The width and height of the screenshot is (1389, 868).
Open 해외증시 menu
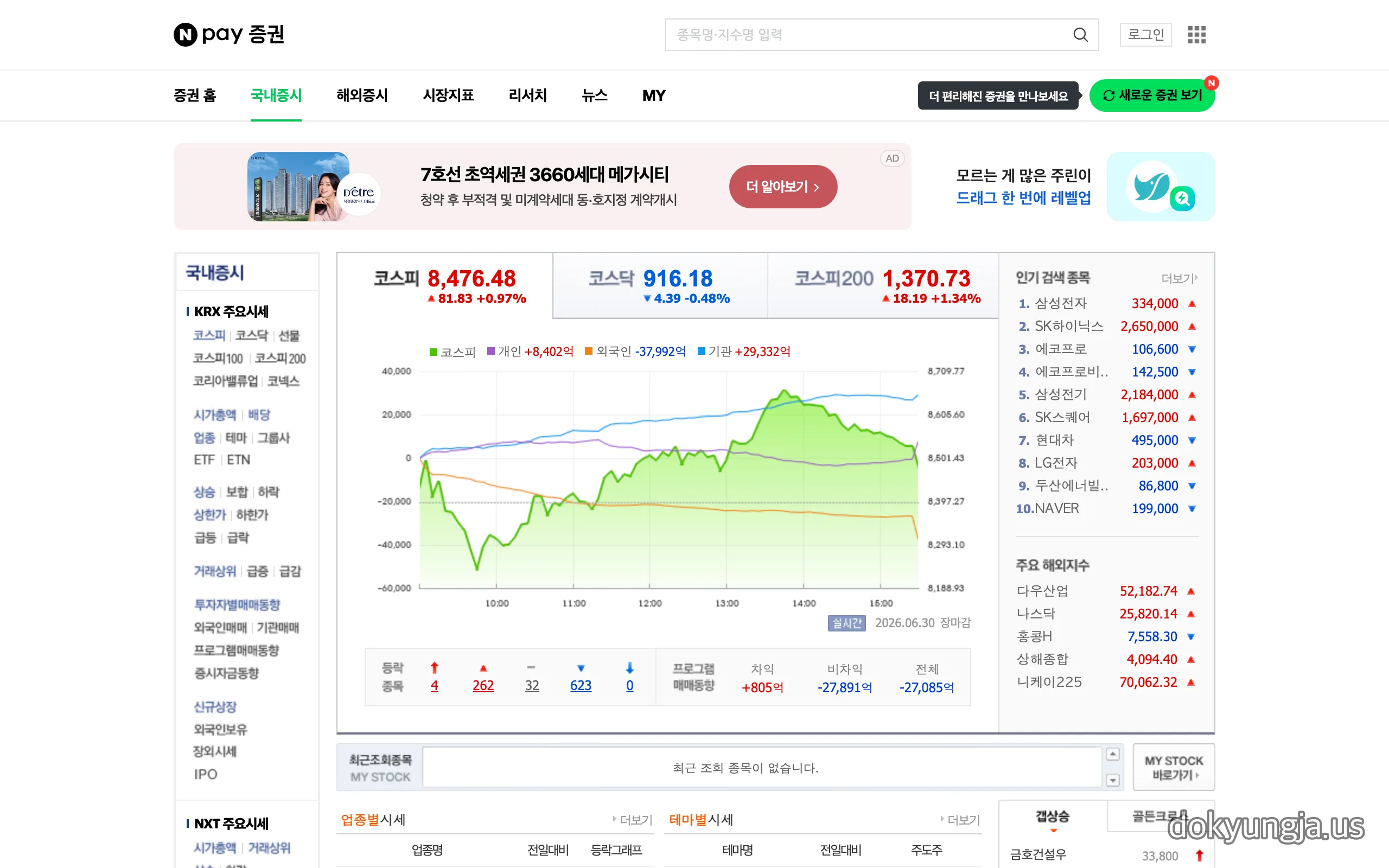click(x=362, y=95)
